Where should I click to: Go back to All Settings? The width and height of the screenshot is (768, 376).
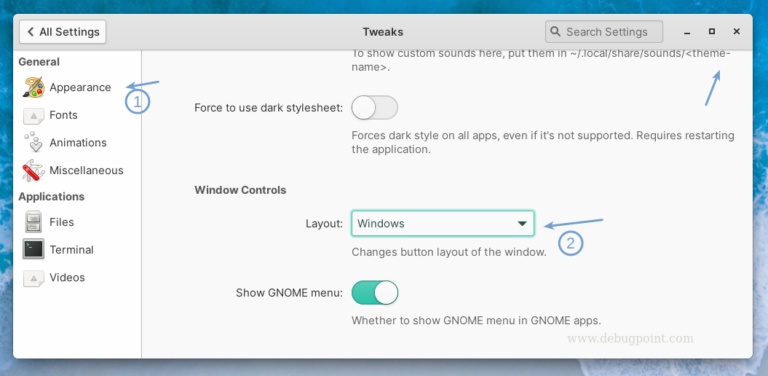[63, 32]
